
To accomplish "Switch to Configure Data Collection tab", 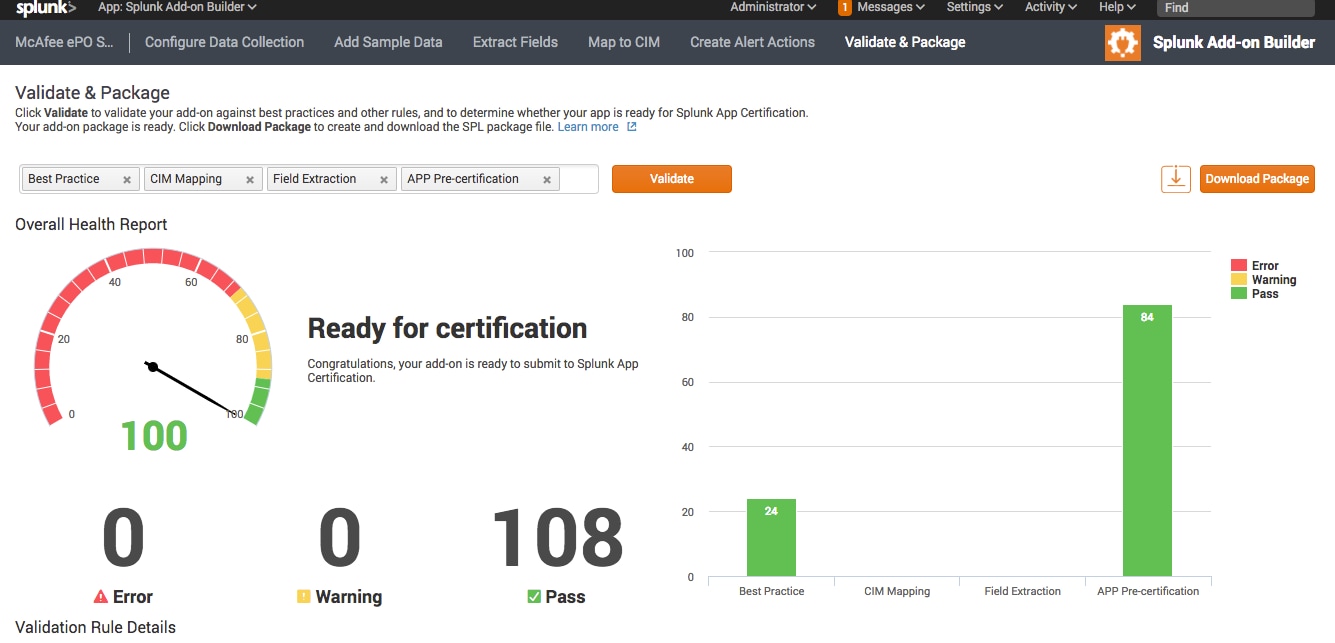I will coord(224,42).
